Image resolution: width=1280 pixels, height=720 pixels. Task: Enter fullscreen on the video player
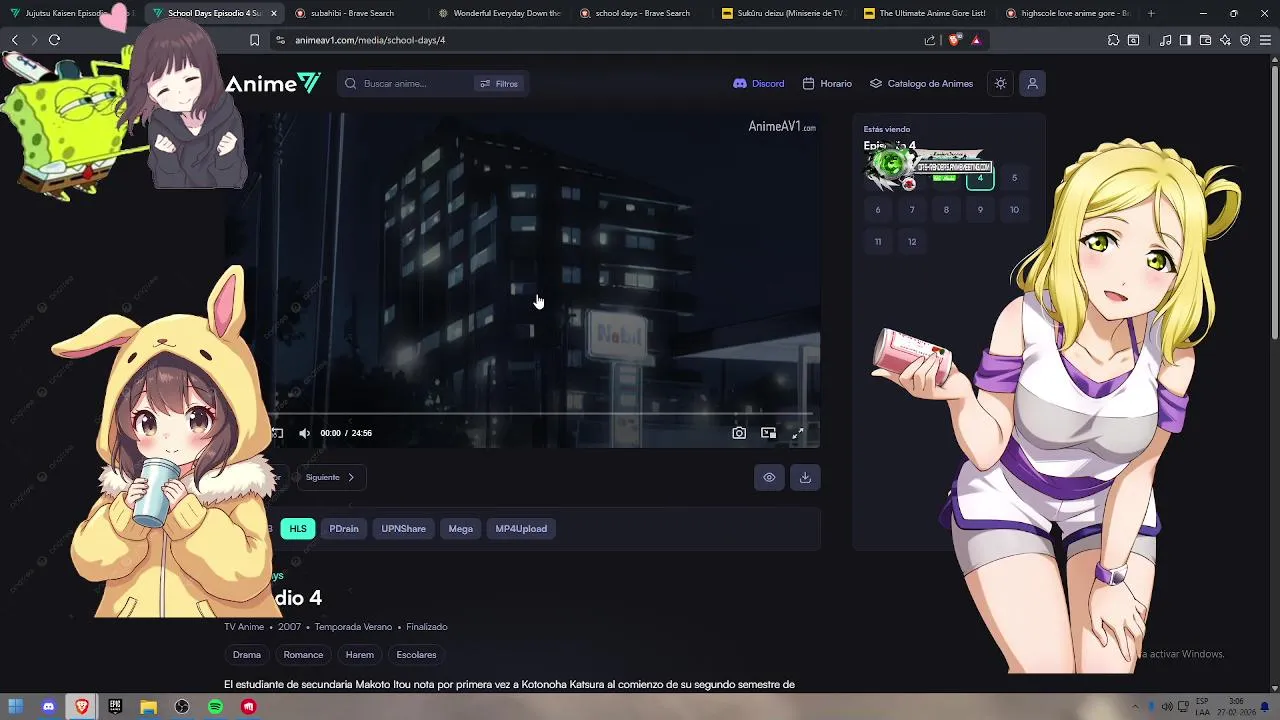click(797, 433)
